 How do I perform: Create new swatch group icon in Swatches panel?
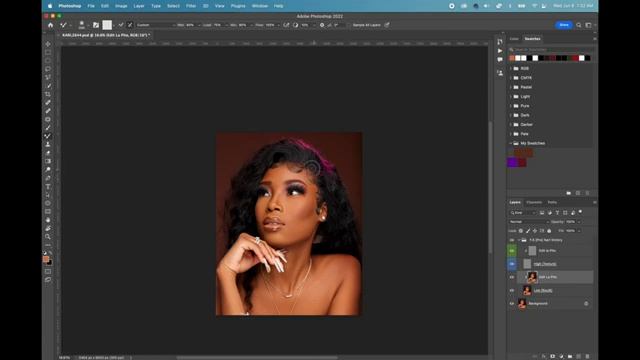coord(569,193)
